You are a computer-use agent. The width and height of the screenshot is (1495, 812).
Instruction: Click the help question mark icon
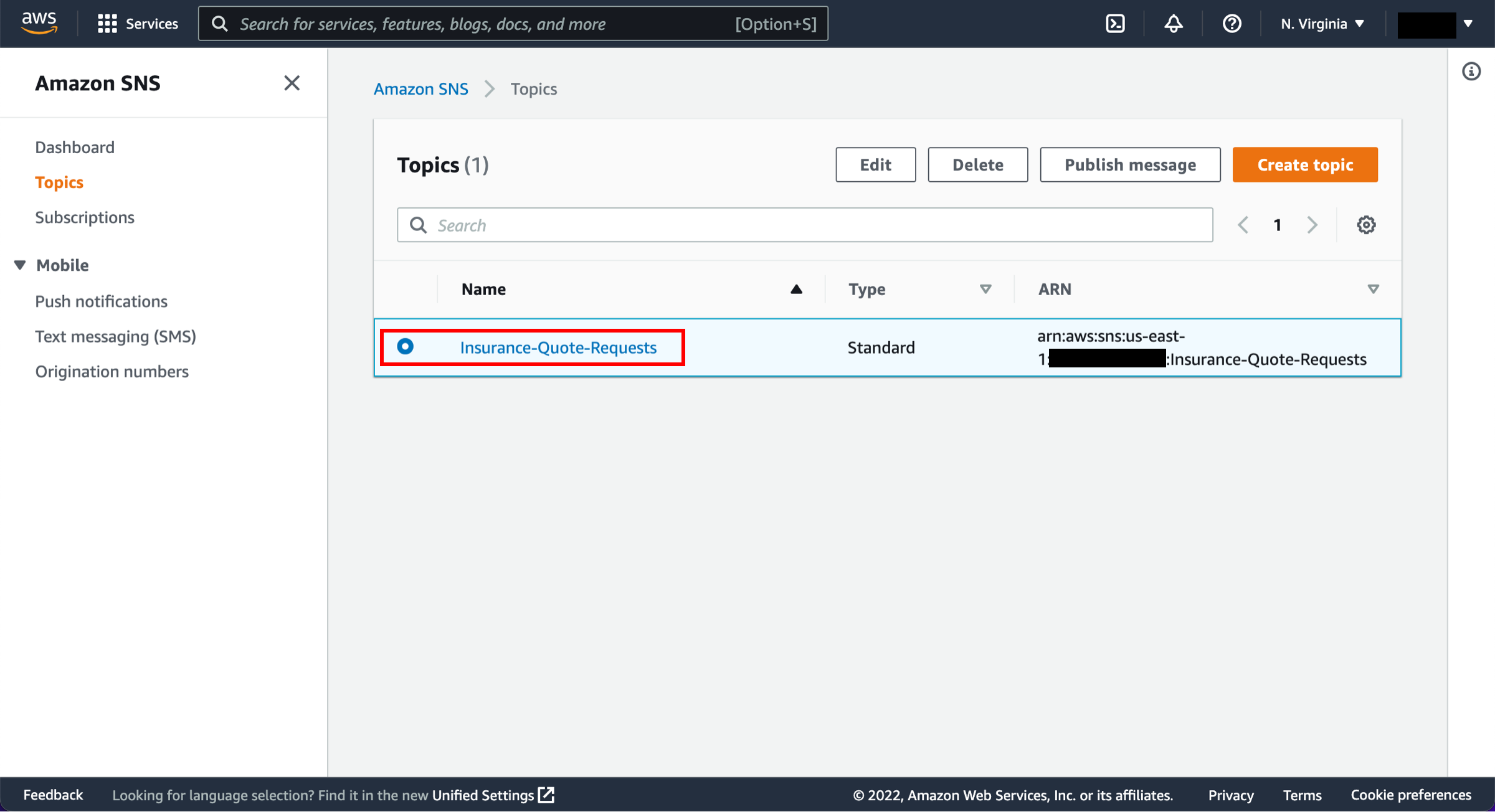pos(1232,24)
